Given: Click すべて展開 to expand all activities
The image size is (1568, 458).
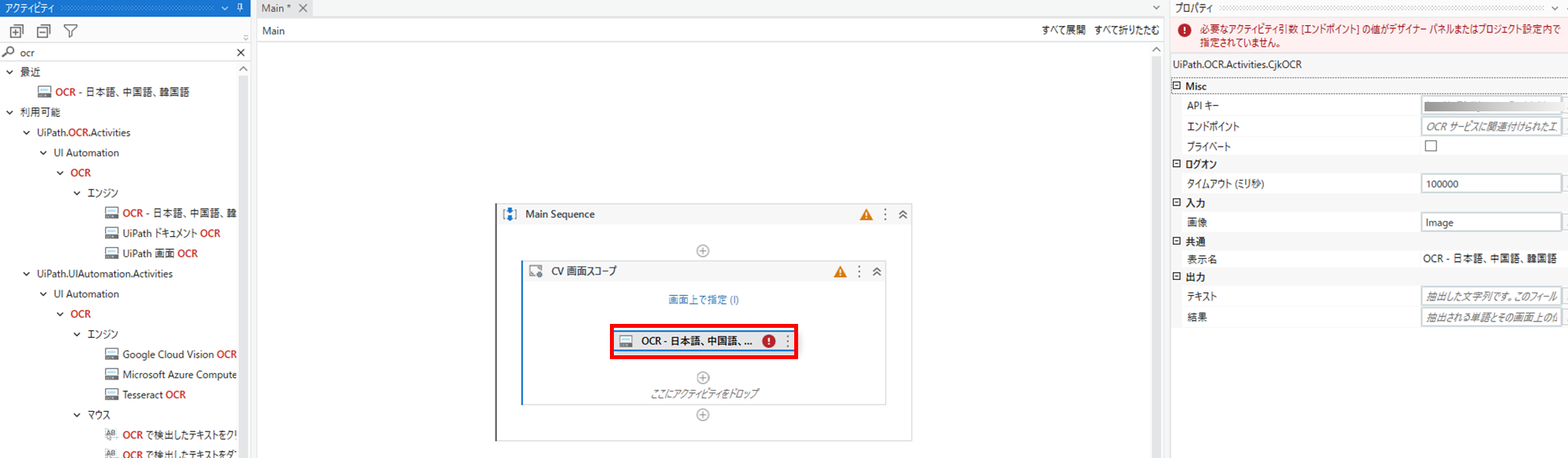Looking at the screenshot, I should tap(1063, 30).
